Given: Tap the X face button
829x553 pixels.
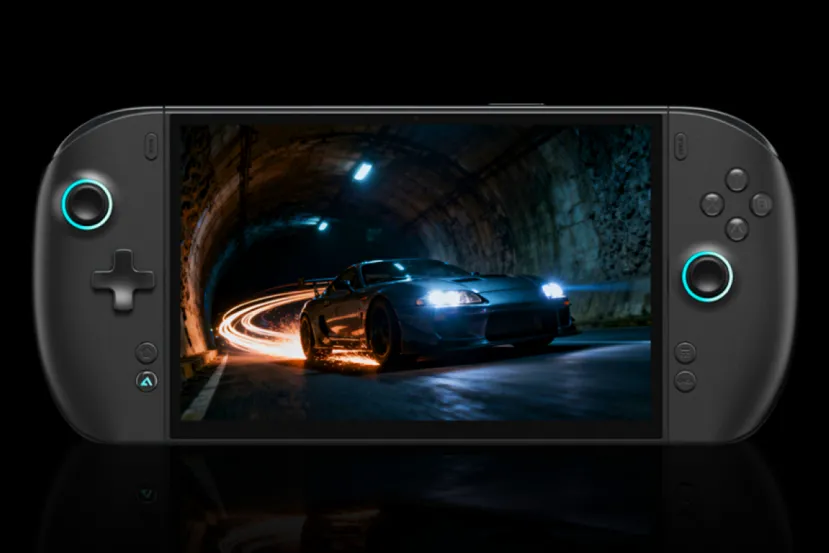Looking at the screenshot, I should (712, 204).
